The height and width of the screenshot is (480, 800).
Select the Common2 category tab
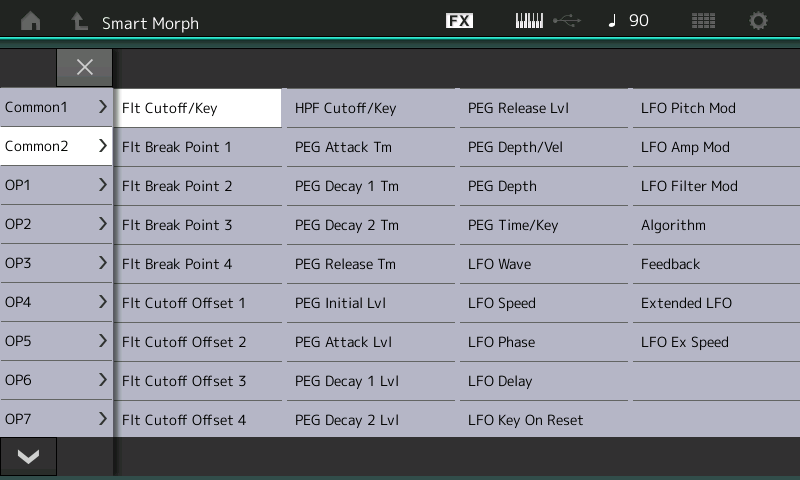(56, 146)
